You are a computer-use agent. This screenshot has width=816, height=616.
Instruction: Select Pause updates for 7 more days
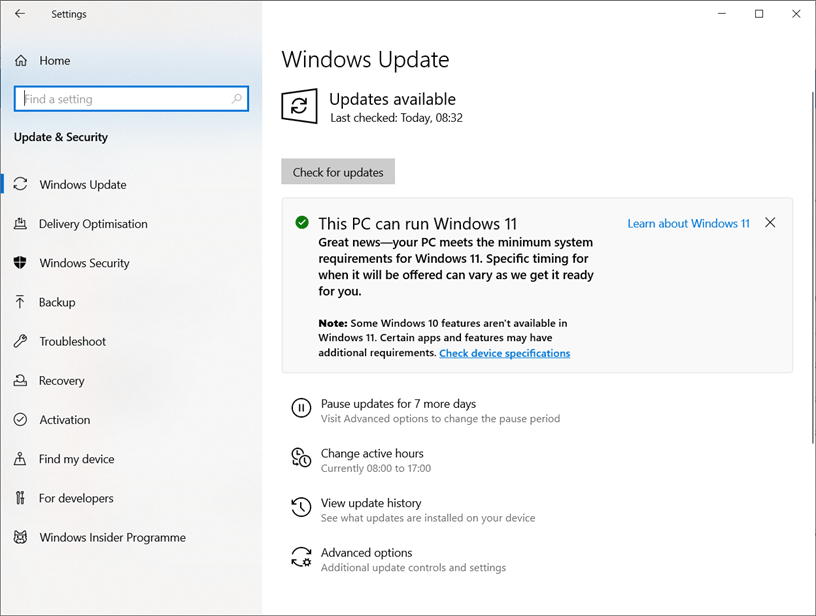coord(398,404)
